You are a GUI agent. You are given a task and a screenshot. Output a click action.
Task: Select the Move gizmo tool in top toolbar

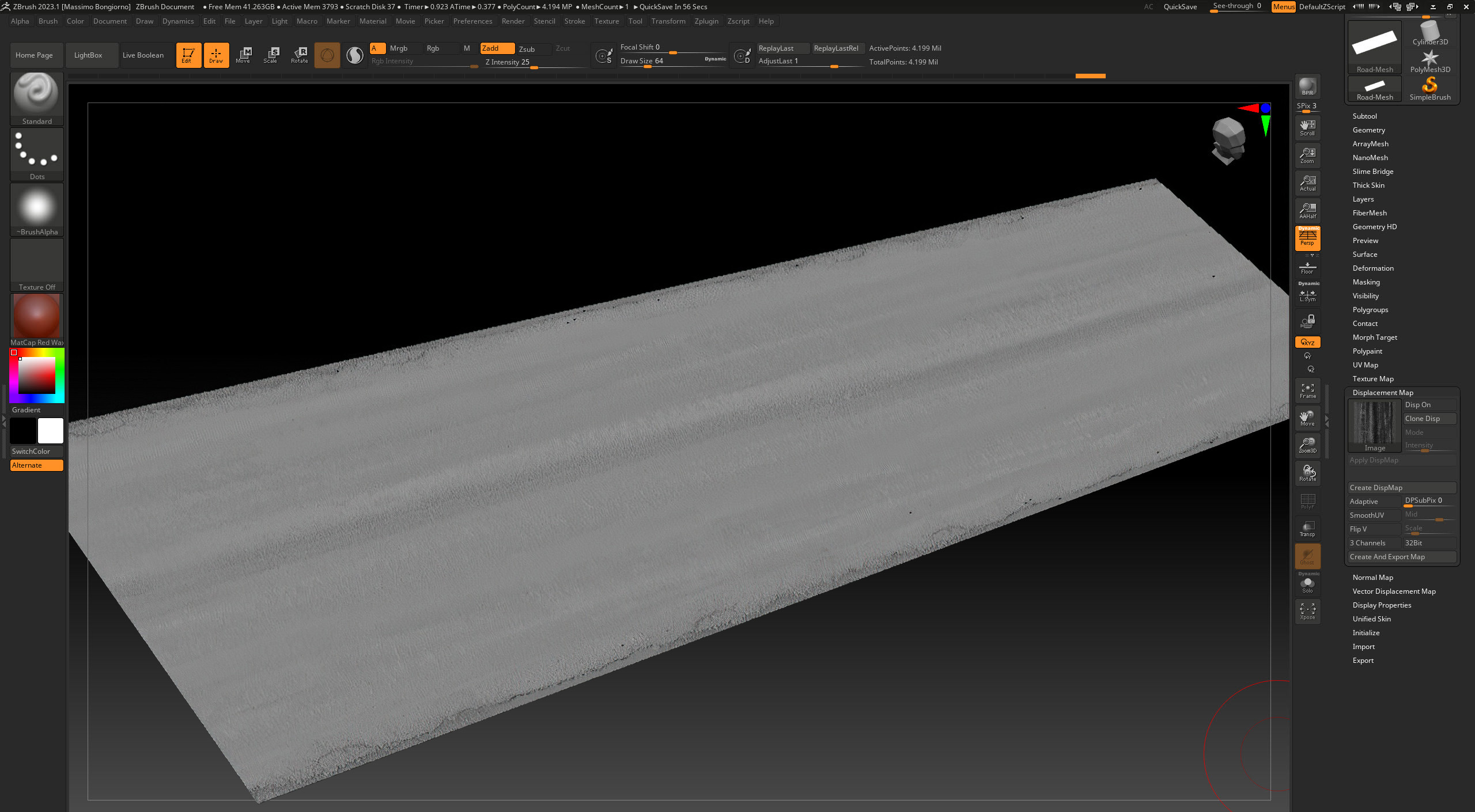(x=243, y=55)
